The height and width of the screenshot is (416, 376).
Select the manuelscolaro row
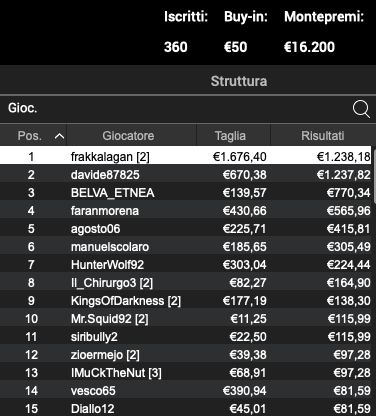[x=186, y=246]
